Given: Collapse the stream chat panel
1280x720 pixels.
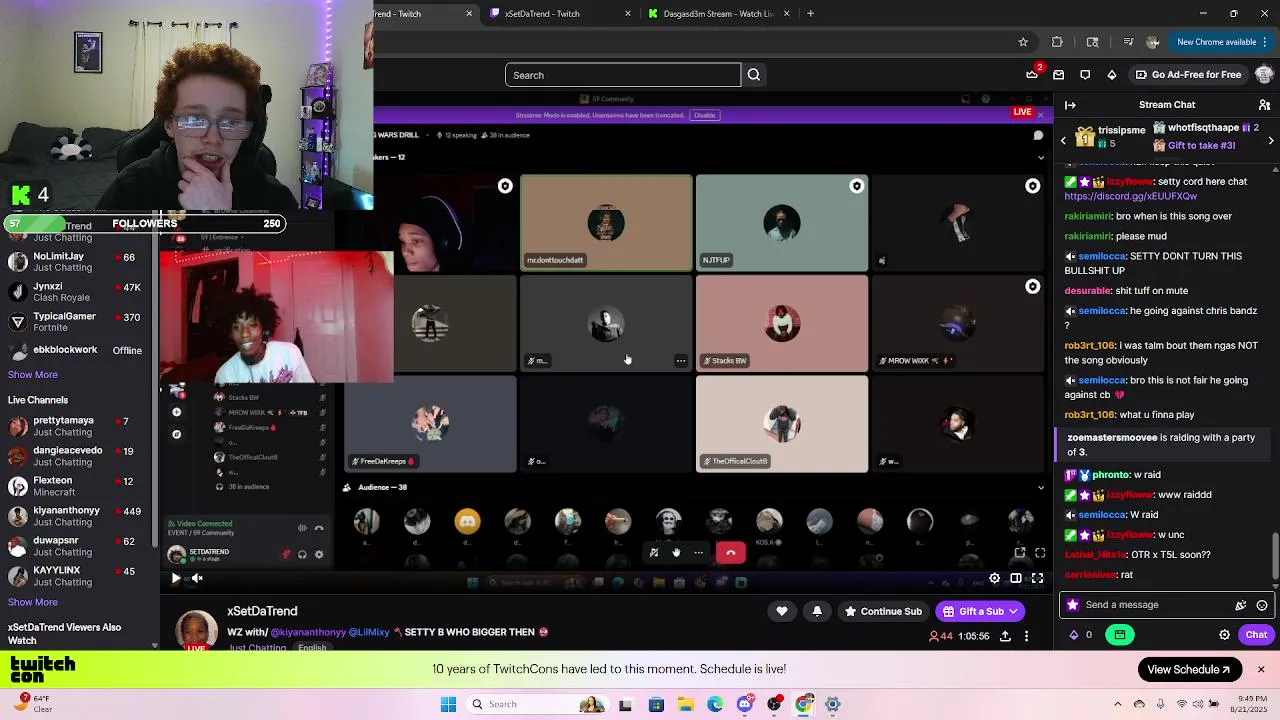Looking at the screenshot, I should coord(1070,105).
